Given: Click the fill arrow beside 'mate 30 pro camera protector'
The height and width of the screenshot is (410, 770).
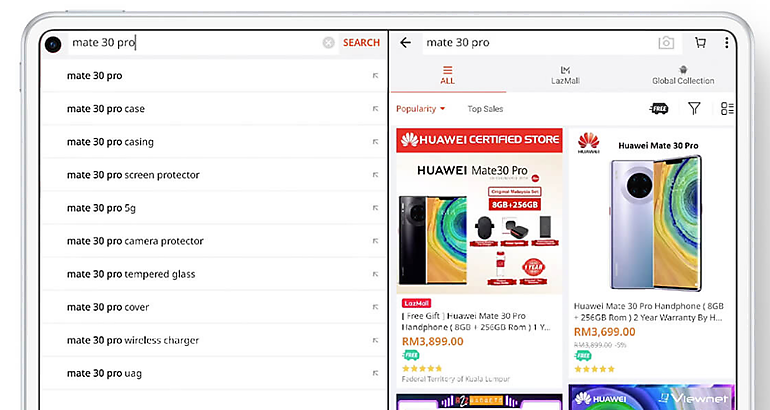Looking at the screenshot, I should 375,241.
